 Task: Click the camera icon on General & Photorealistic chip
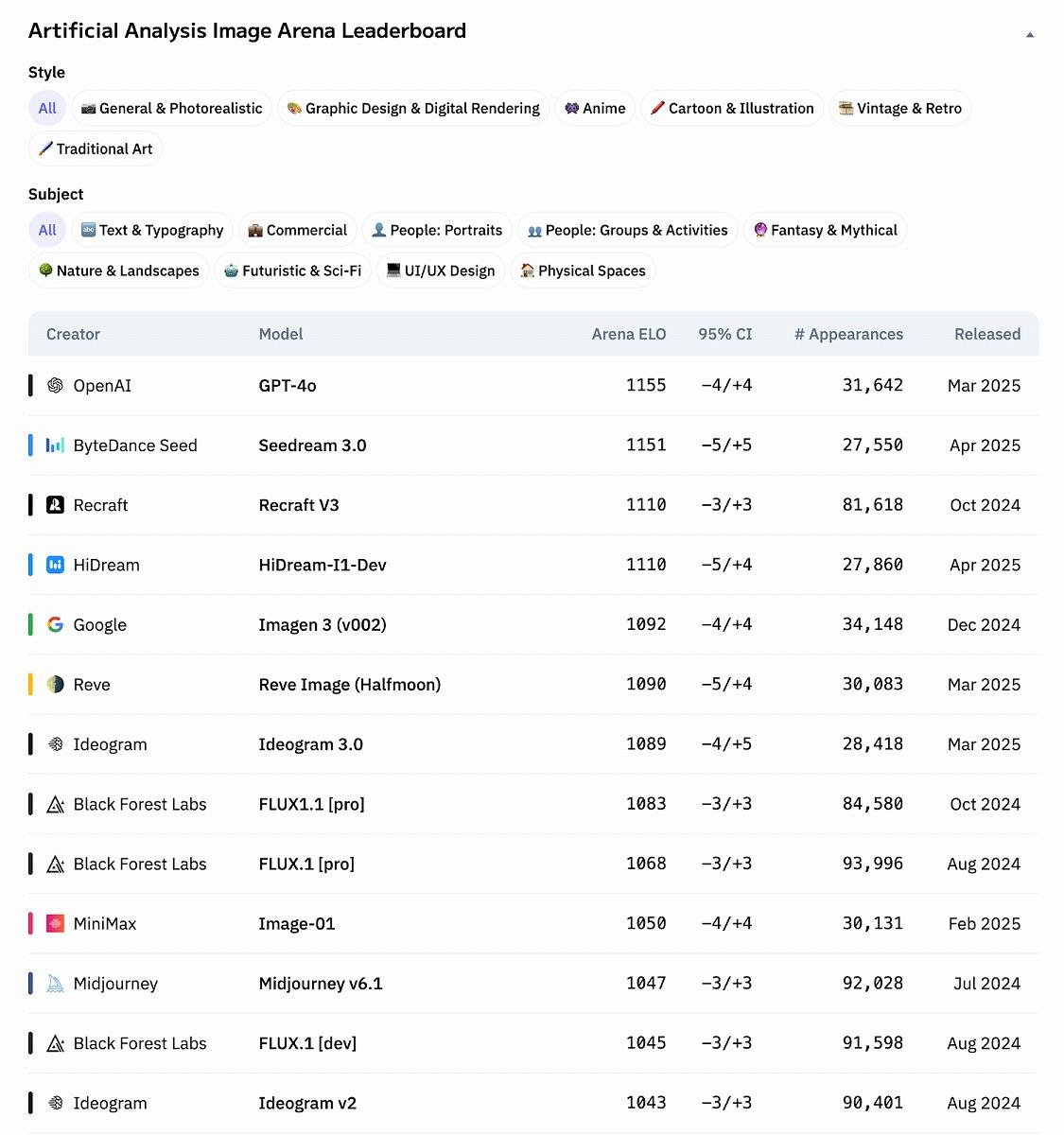pos(88,108)
